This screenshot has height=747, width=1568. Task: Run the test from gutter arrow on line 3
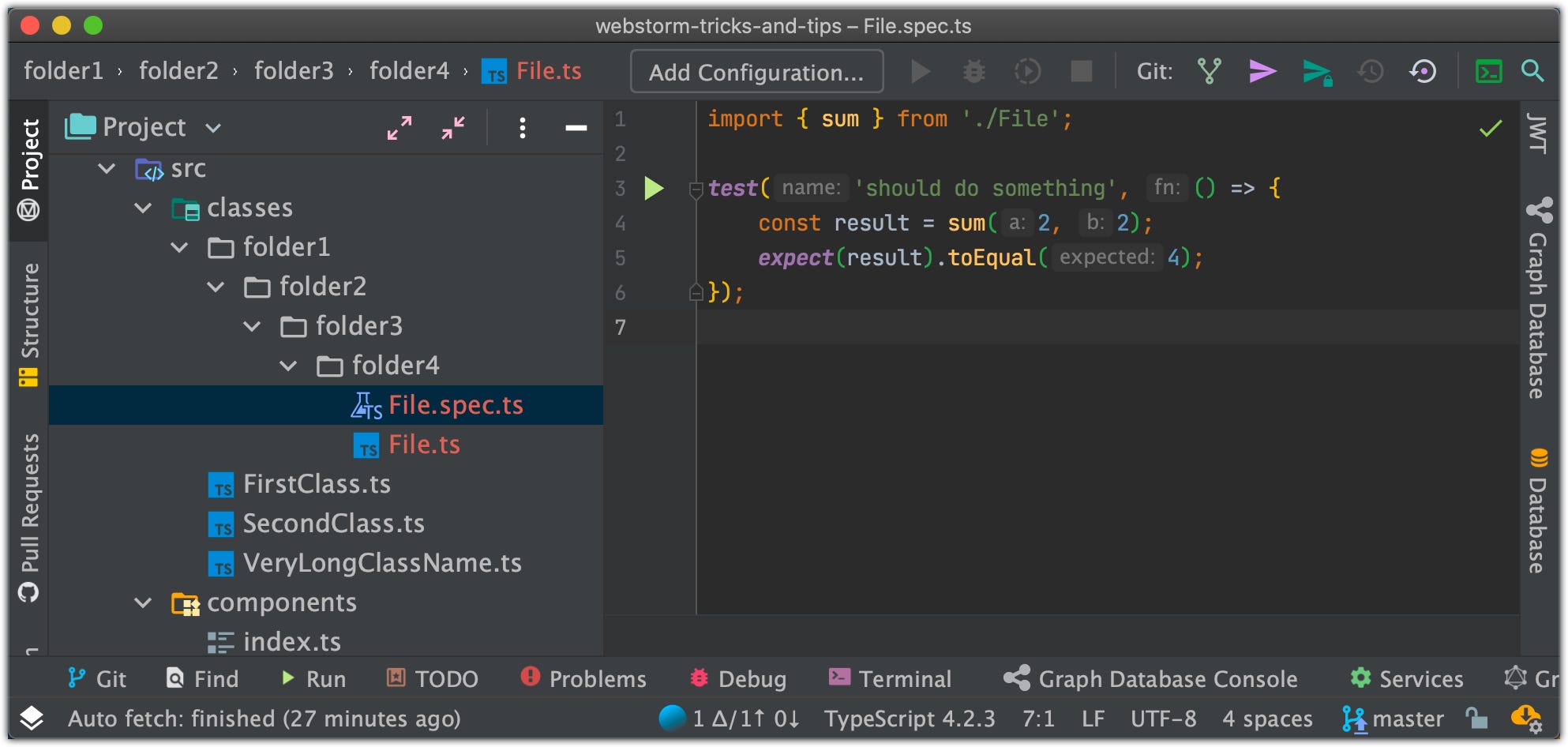pyautogui.click(x=654, y=189)
